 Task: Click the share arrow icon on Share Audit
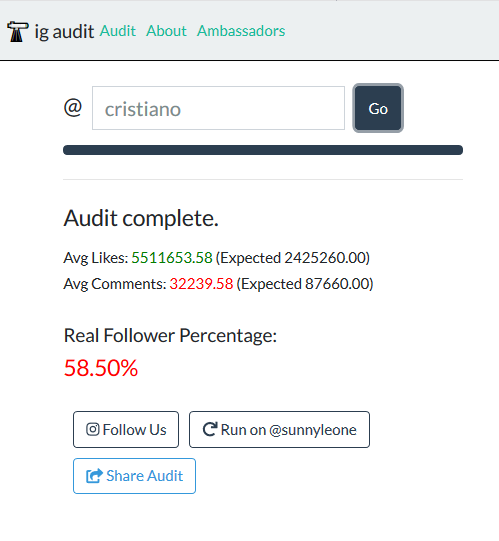[94, 476]
